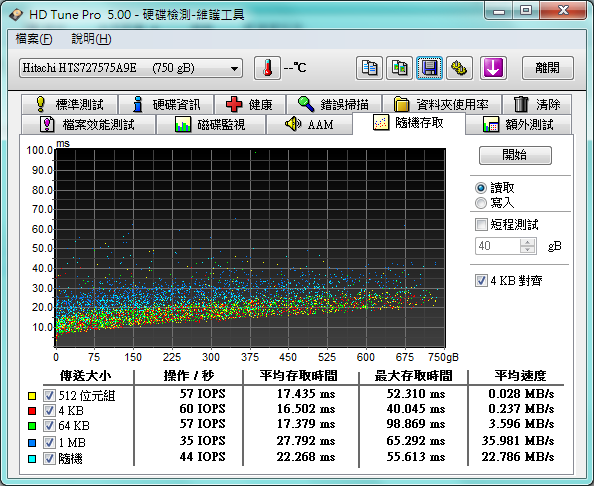The height and width of the screenshot is (486, 594).
Task: Click the HD Tune title bar icon
Action: pos(16,14)
